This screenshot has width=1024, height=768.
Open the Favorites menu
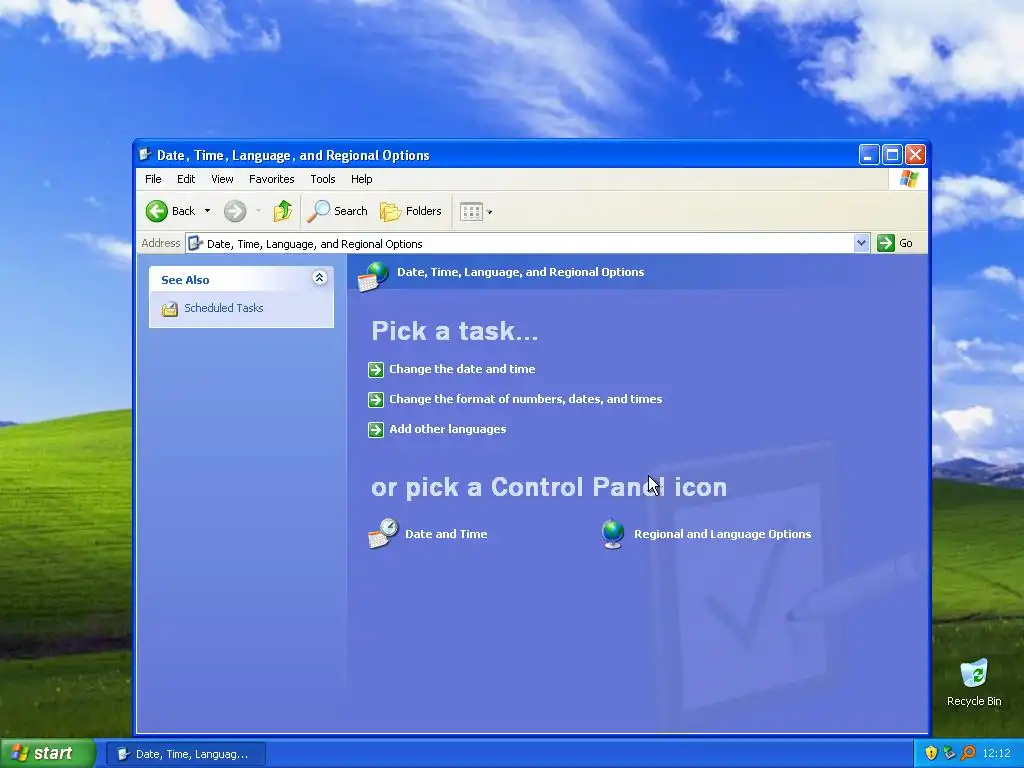coord(272,179)
